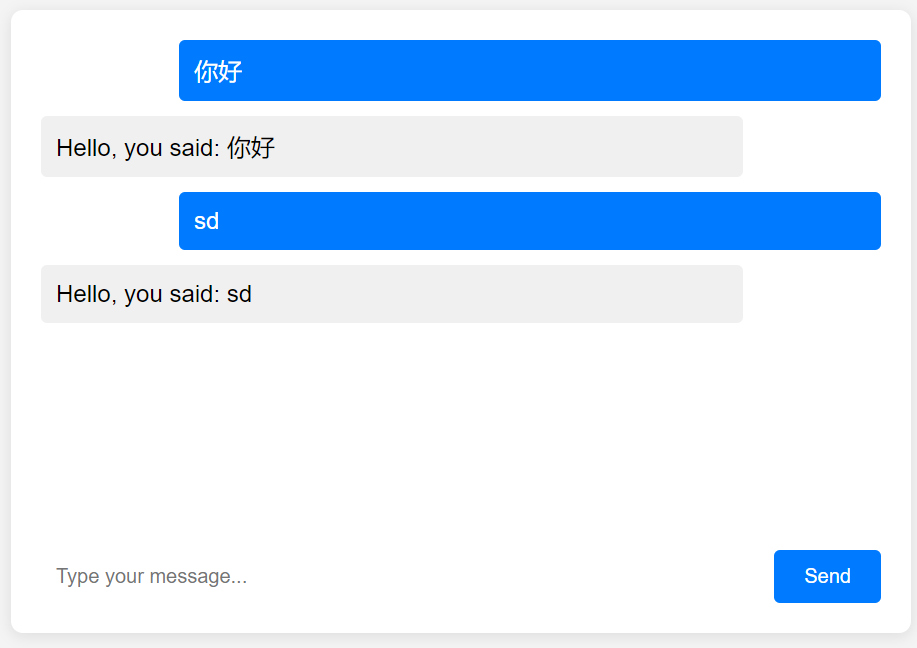
Task: Click the blank space left of the 'sd' bubble
Action: point(110,221)
